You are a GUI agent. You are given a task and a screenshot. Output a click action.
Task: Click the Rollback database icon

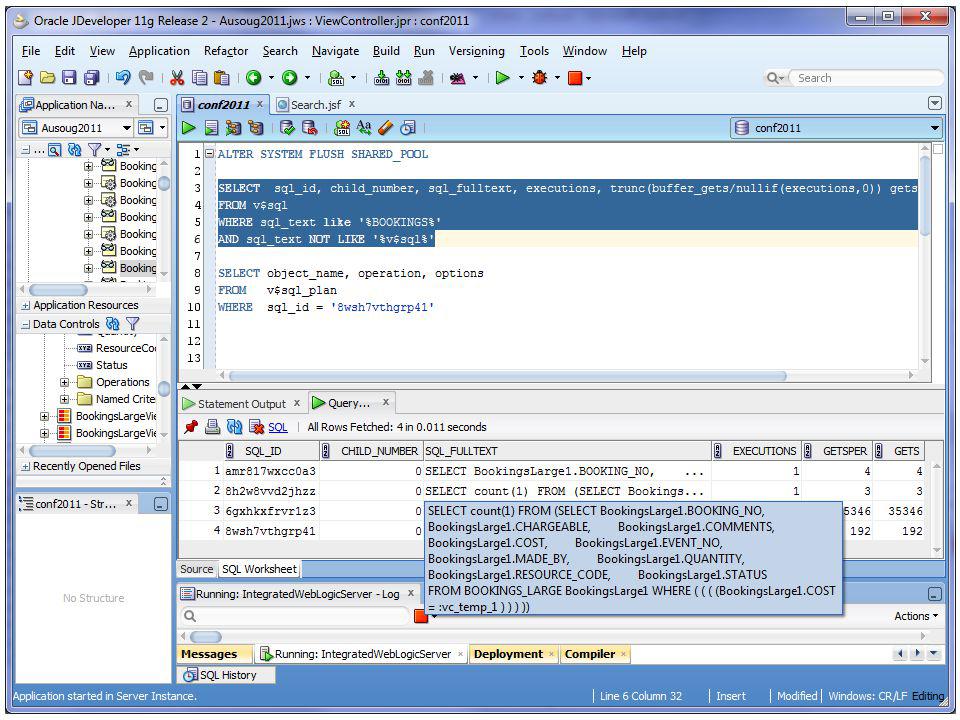tap(309, 127)
